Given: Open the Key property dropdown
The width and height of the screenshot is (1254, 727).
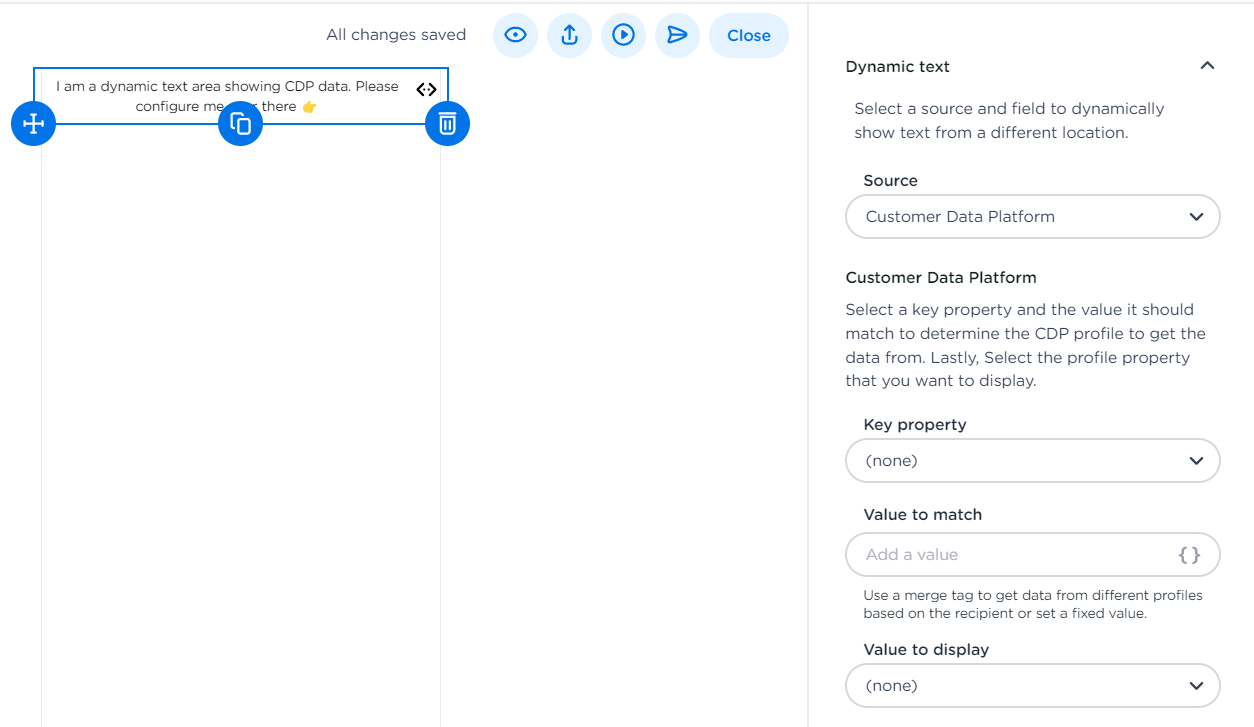Looking at the screenshot, I should (x=1032, y=461).
